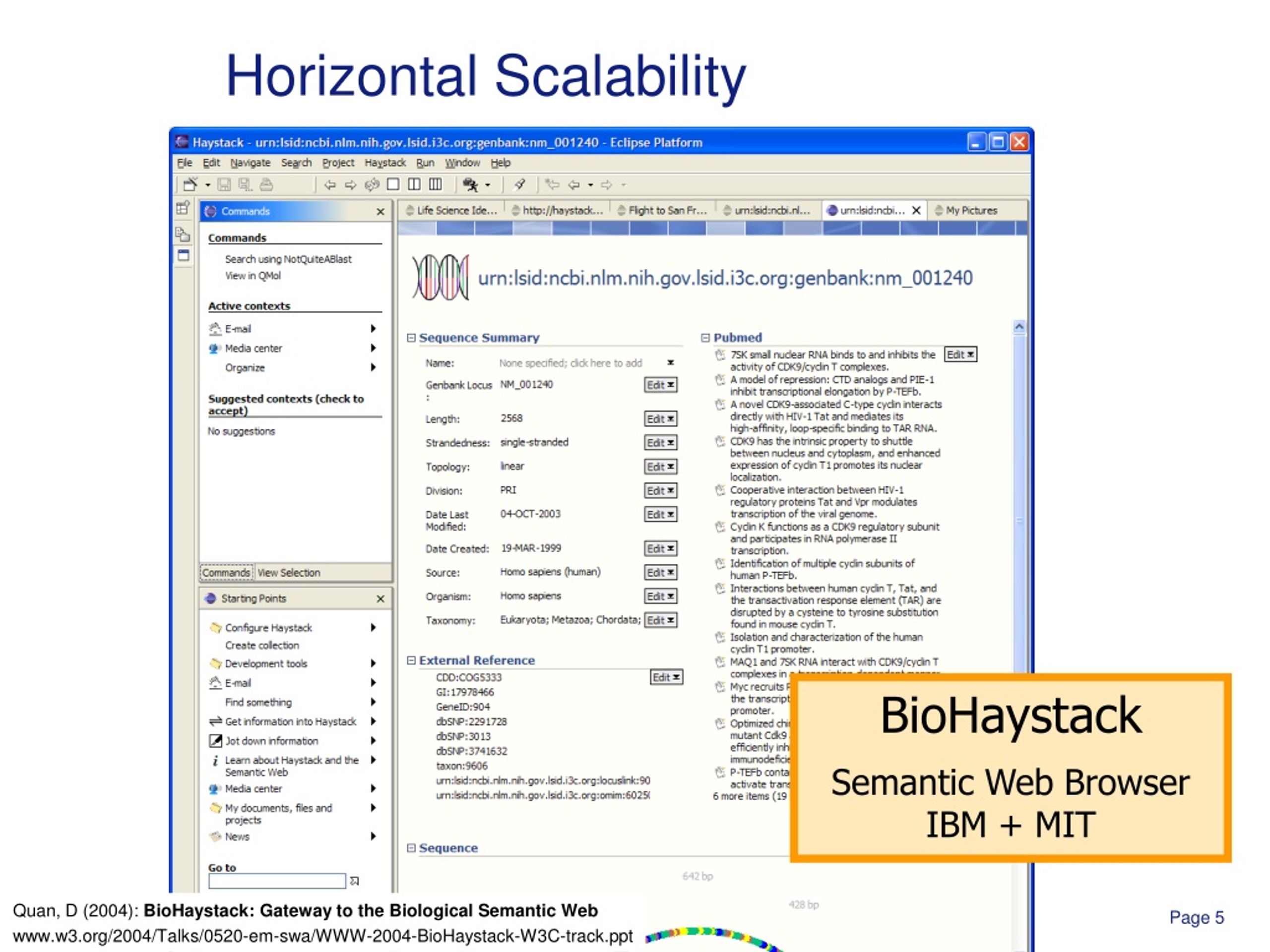Screen dimensions: 1270x952
Task: Close the Commands panel
Action: (380, 212)
